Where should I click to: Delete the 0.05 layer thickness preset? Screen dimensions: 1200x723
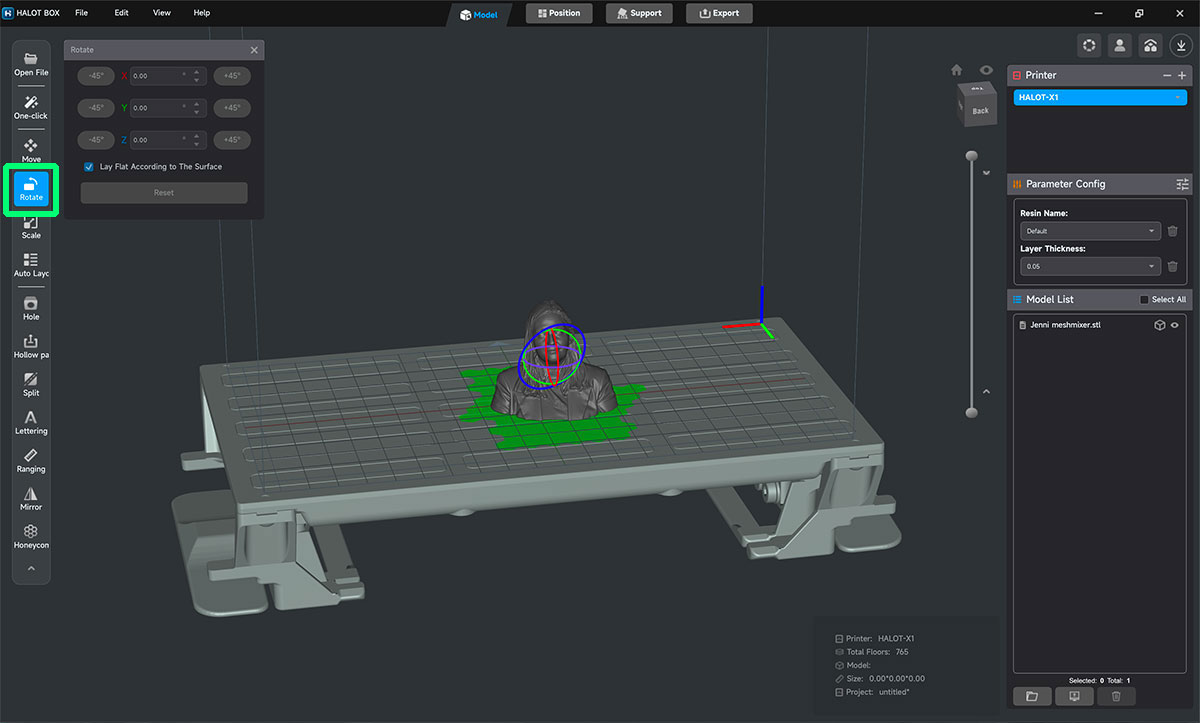[1172, 266]
